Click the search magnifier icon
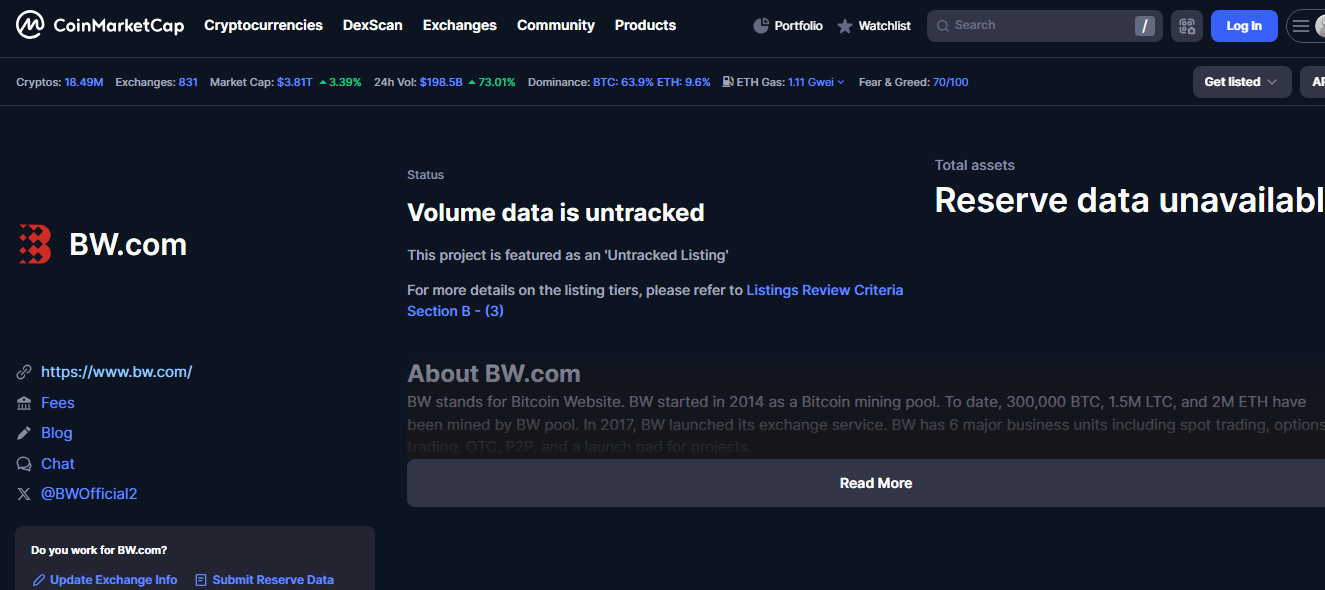 click(943, 25)
